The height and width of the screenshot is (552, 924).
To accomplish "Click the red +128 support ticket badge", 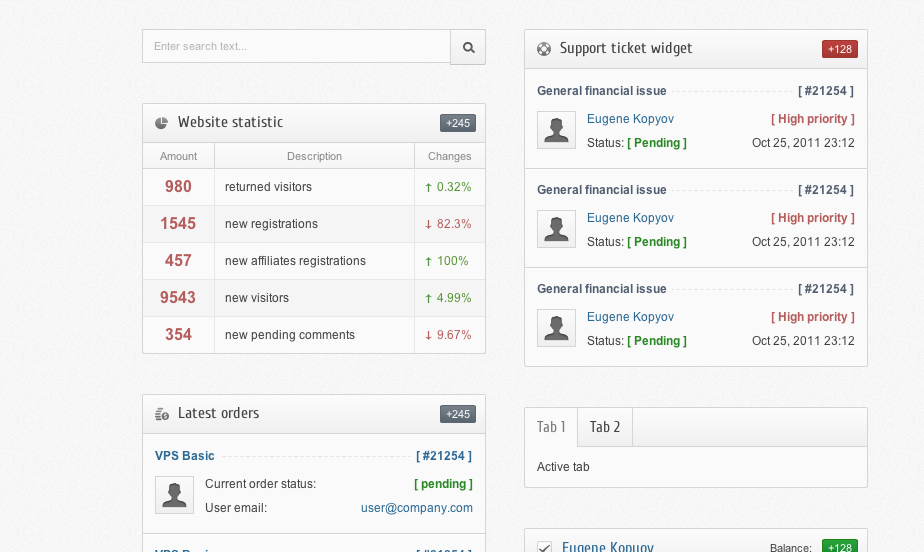I will [x=839, y=49].
